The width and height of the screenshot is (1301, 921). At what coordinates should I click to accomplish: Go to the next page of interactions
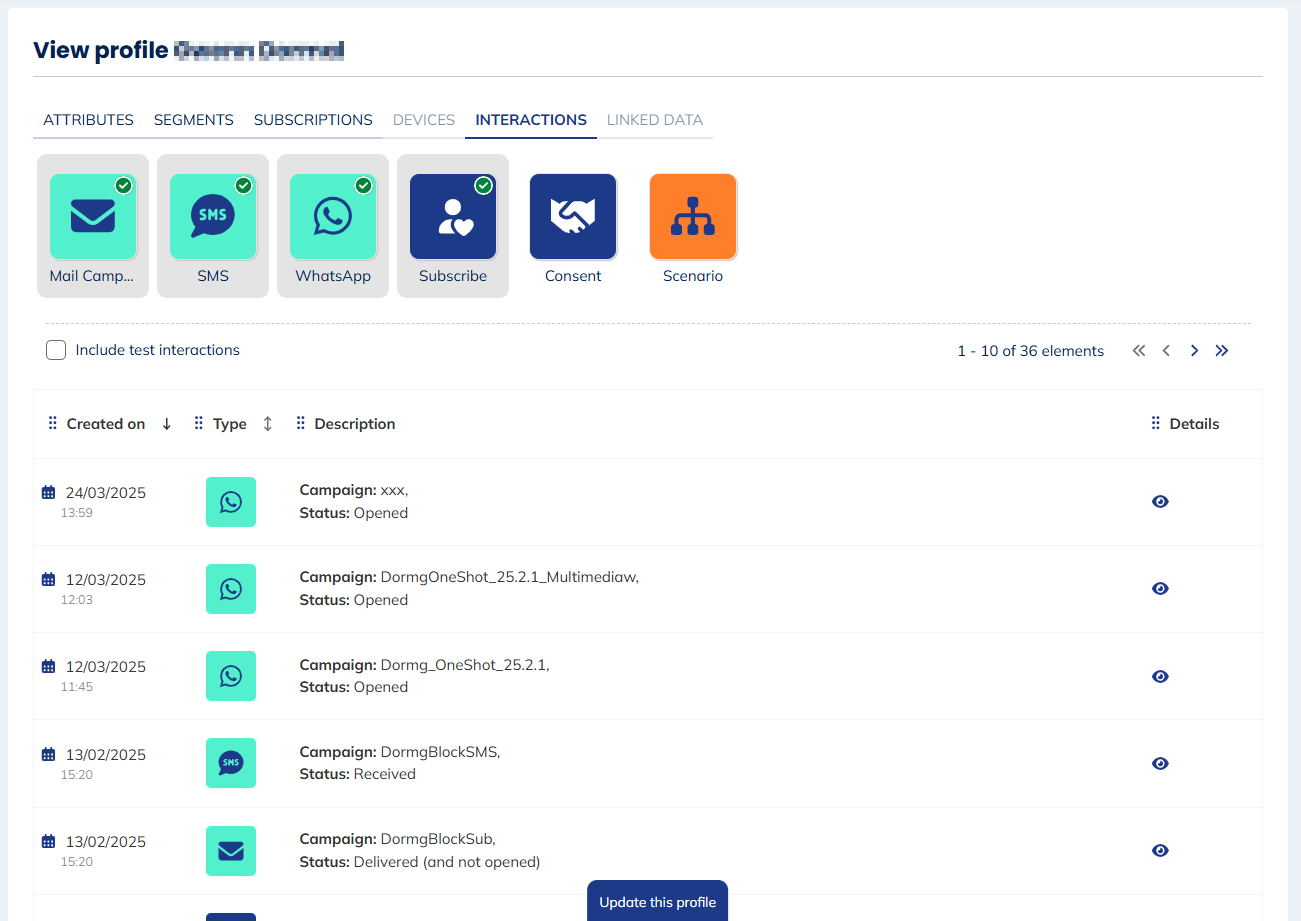click(1194, 351)
